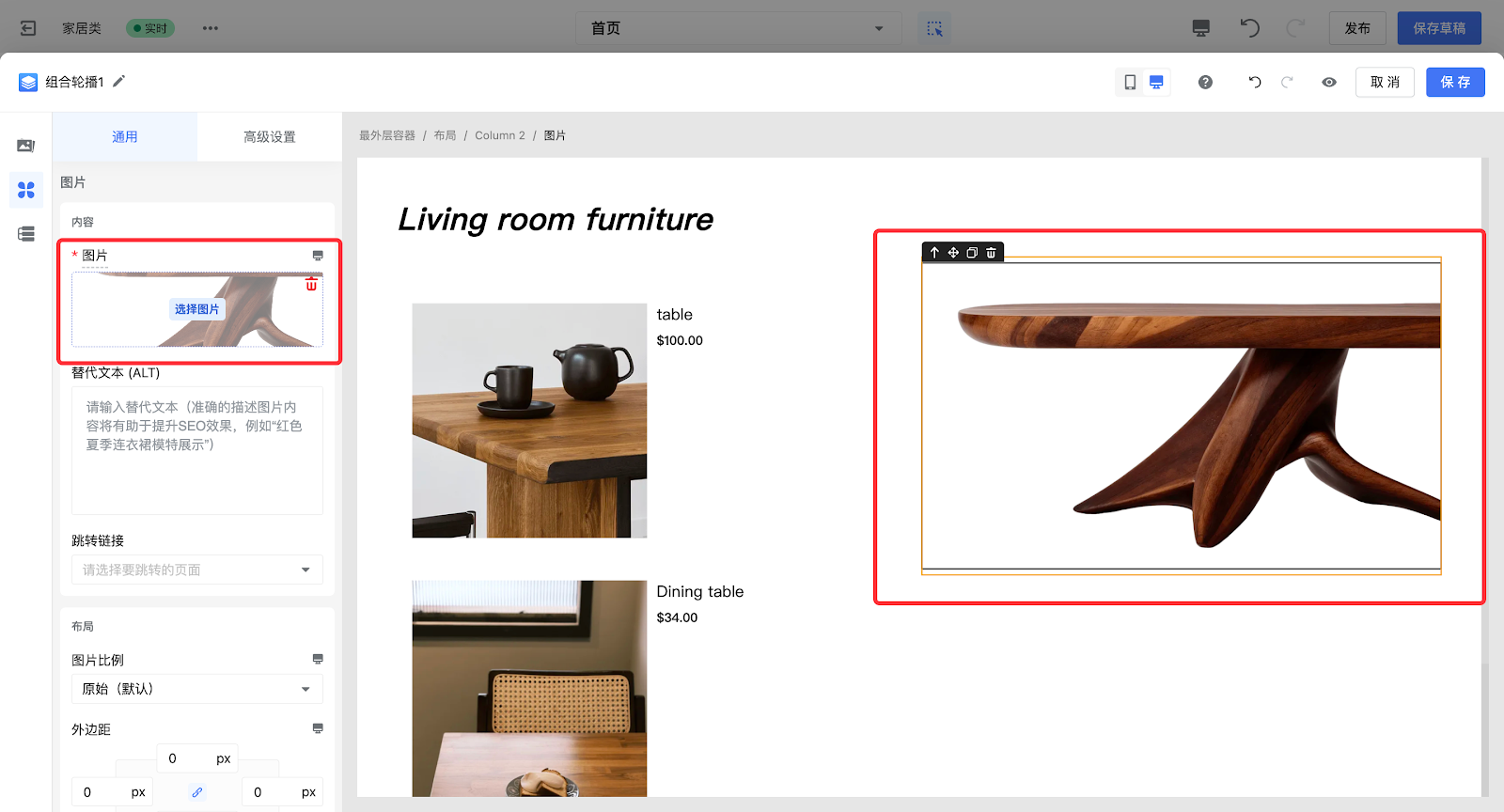Open the help question mark icon

(x=1205, y=83)
